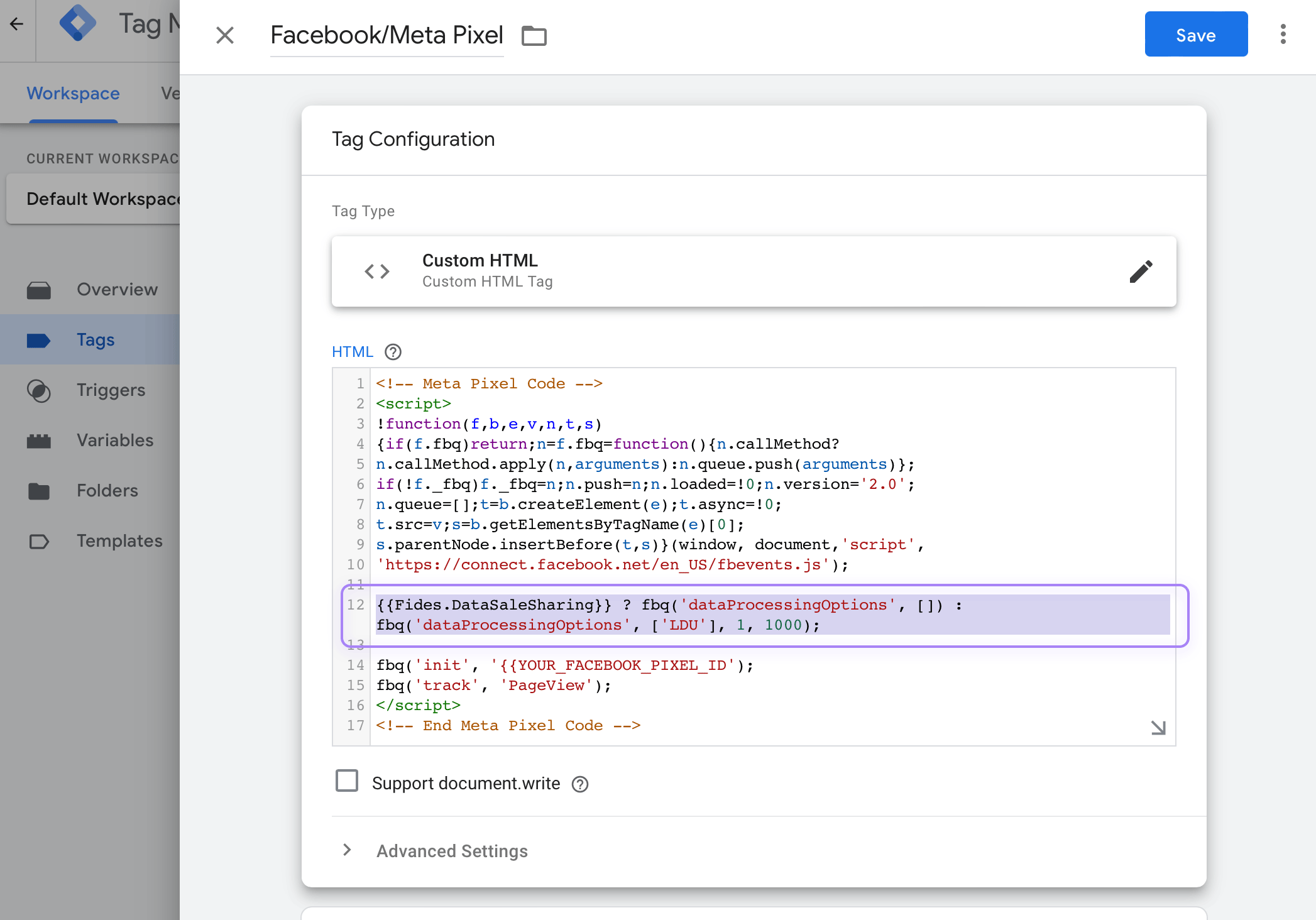Click the fbevents.js URL line
The image size is (1316, 920).
tap(612, 565)
